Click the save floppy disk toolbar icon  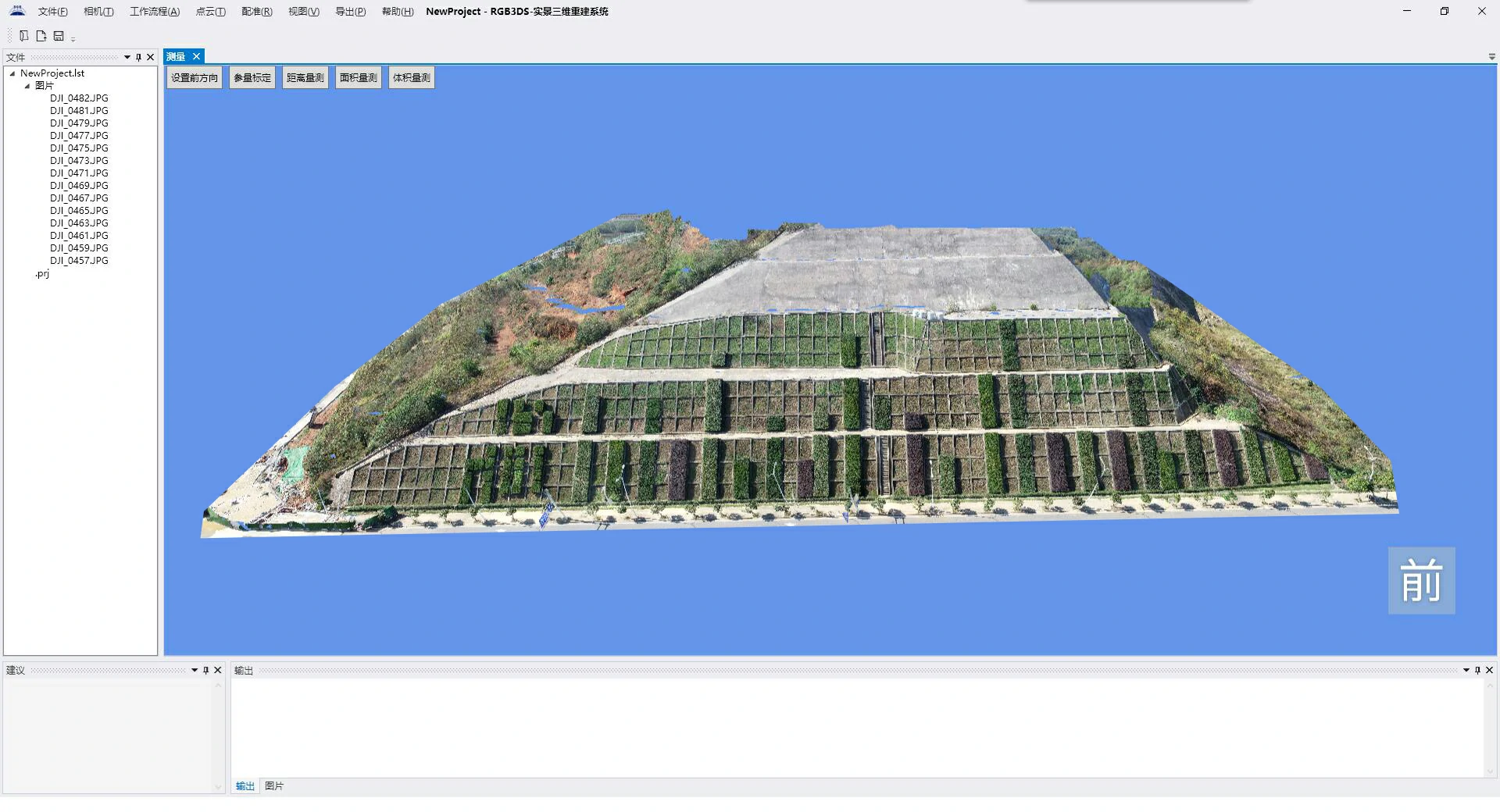click(59, 36)
